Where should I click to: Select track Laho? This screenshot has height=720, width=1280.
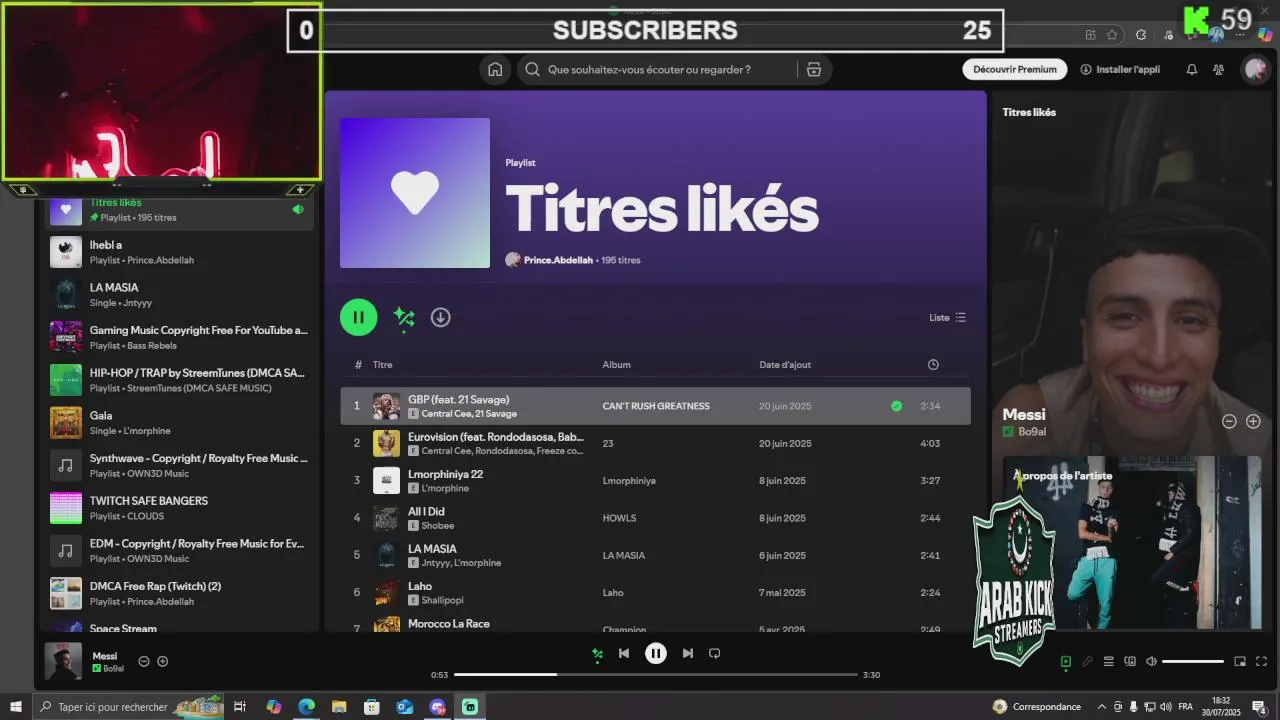pos(655,592)
